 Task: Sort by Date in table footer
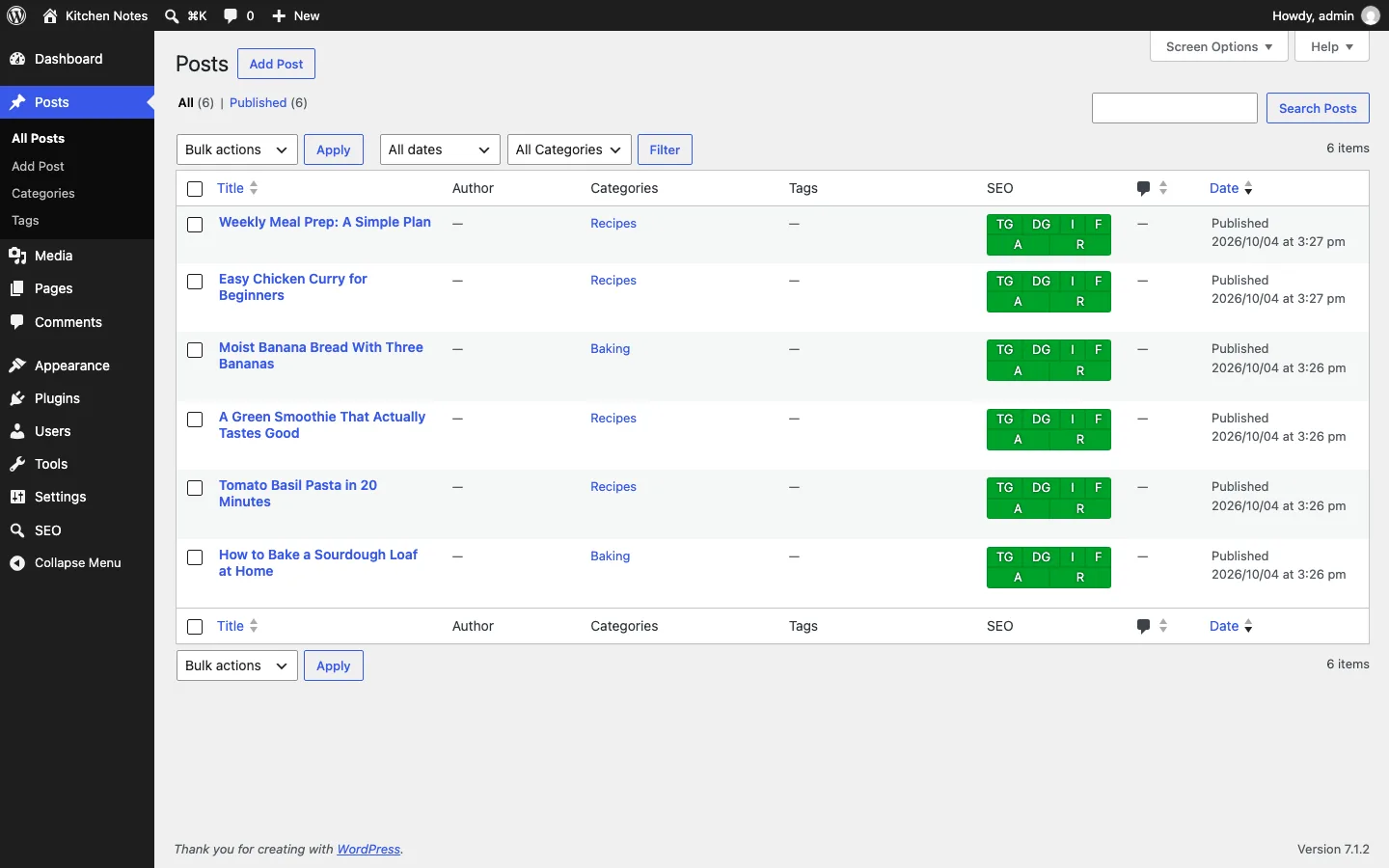(x=1232, y=626)
